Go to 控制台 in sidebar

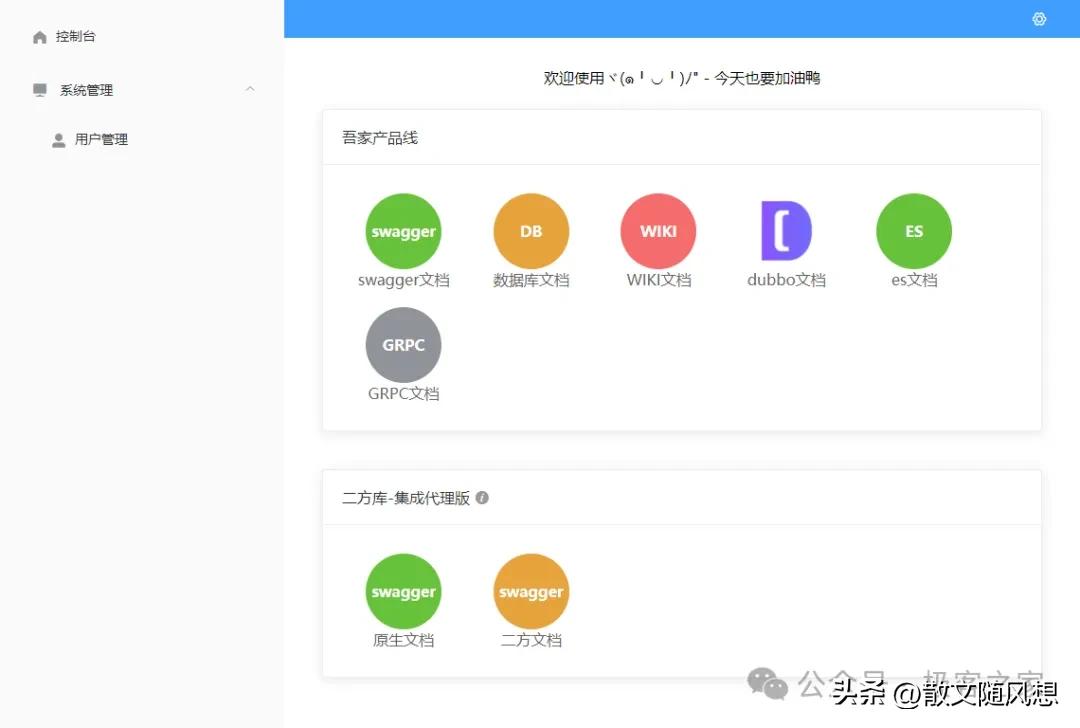click(76, 37)
